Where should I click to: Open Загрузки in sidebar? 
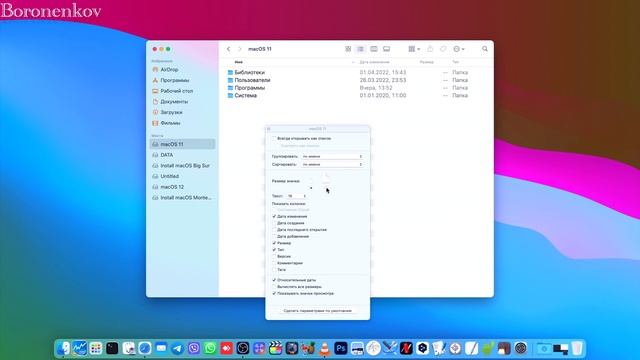point(182,112)
